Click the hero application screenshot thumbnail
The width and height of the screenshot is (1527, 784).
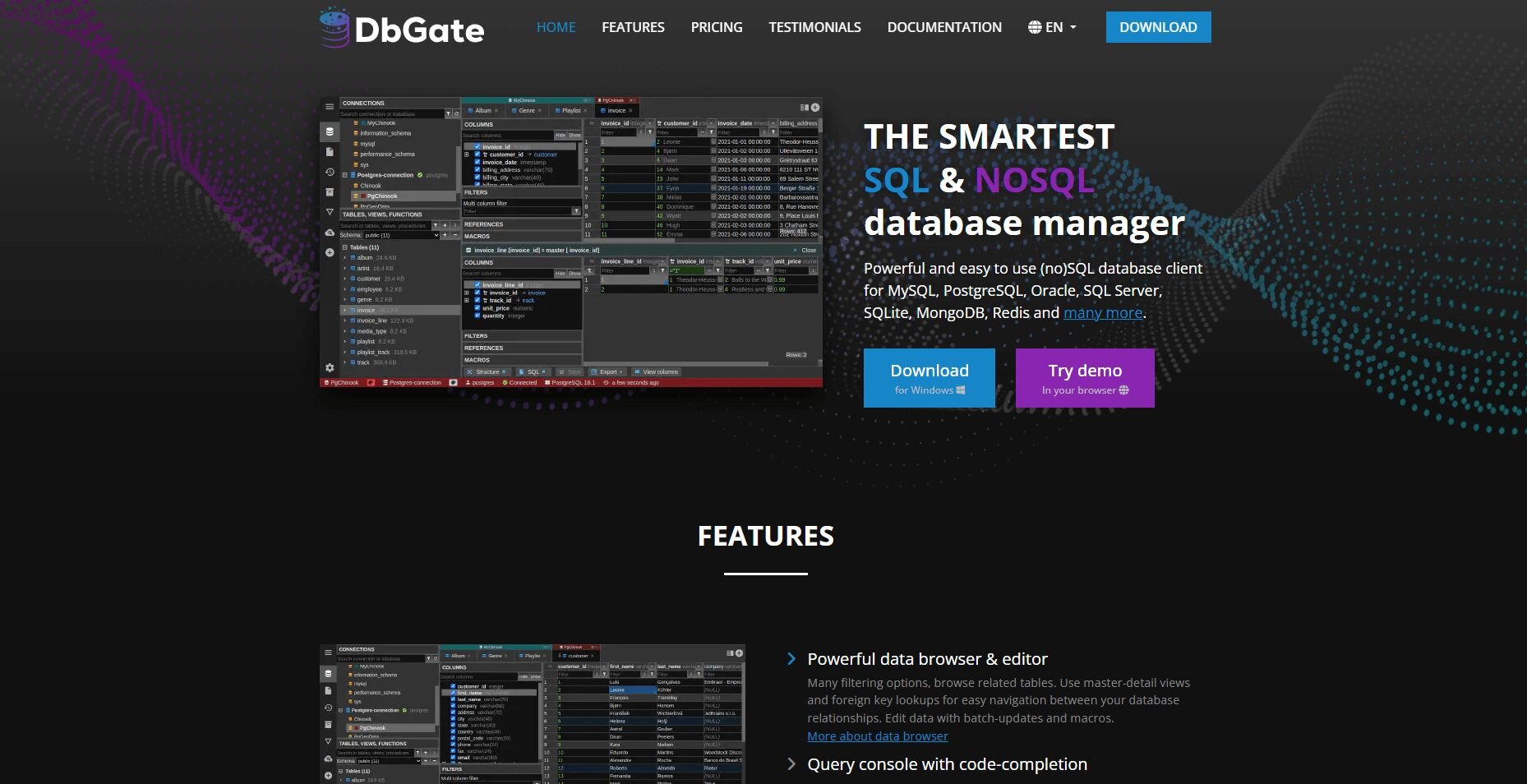(x=570, y=242)
